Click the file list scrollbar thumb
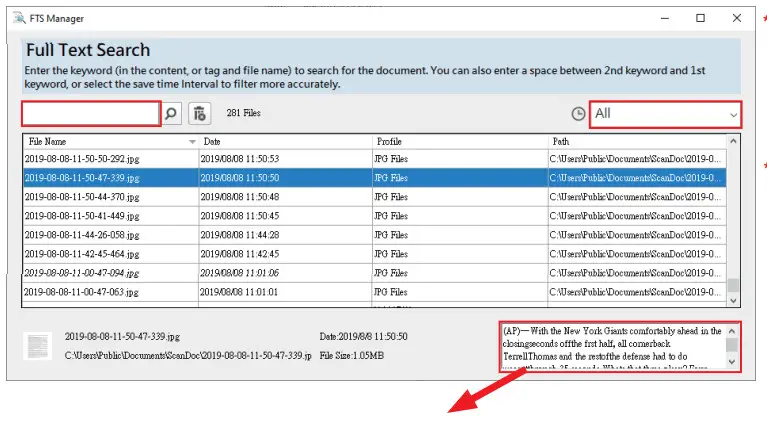Screen dimensions: 767x422 click(733, 285)
